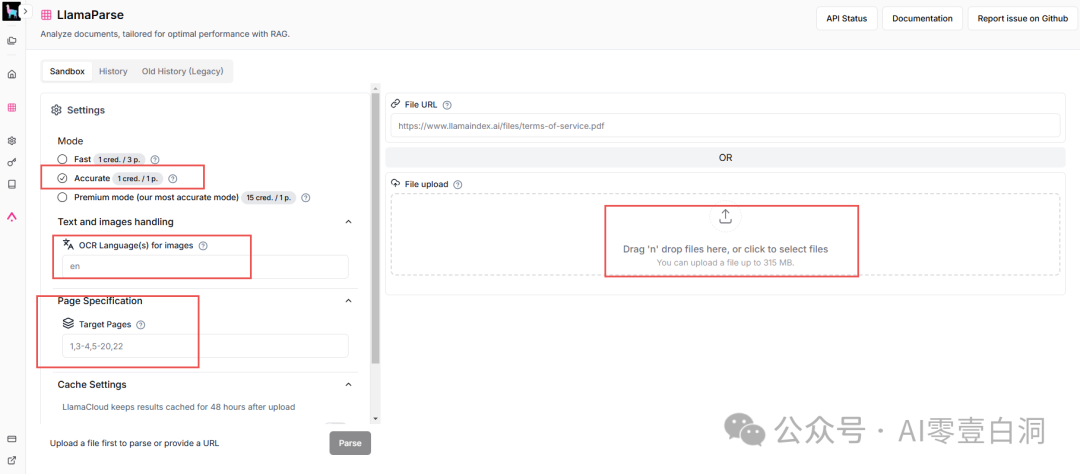The image size is (1080, 474).
Task: Open the sidebar gear settings icon
Action: point(12,141)
